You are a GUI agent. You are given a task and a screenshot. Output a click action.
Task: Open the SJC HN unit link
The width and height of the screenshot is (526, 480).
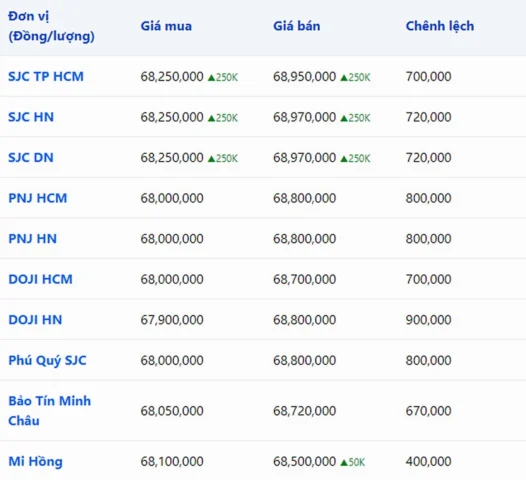click(x=31, y=117)
